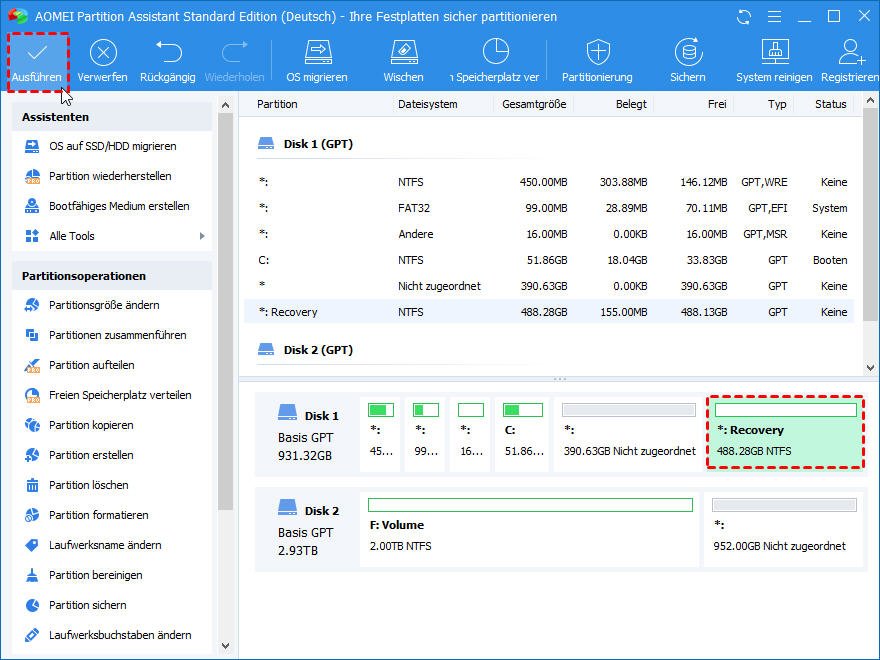The image size is (880, 660).
Task: Select Partition löschen operation
Action: [x=88, y=485]
